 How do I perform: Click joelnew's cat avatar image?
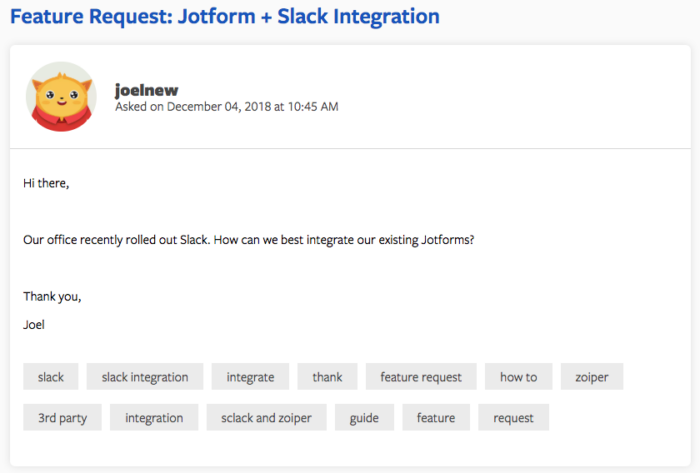point(60,97)
